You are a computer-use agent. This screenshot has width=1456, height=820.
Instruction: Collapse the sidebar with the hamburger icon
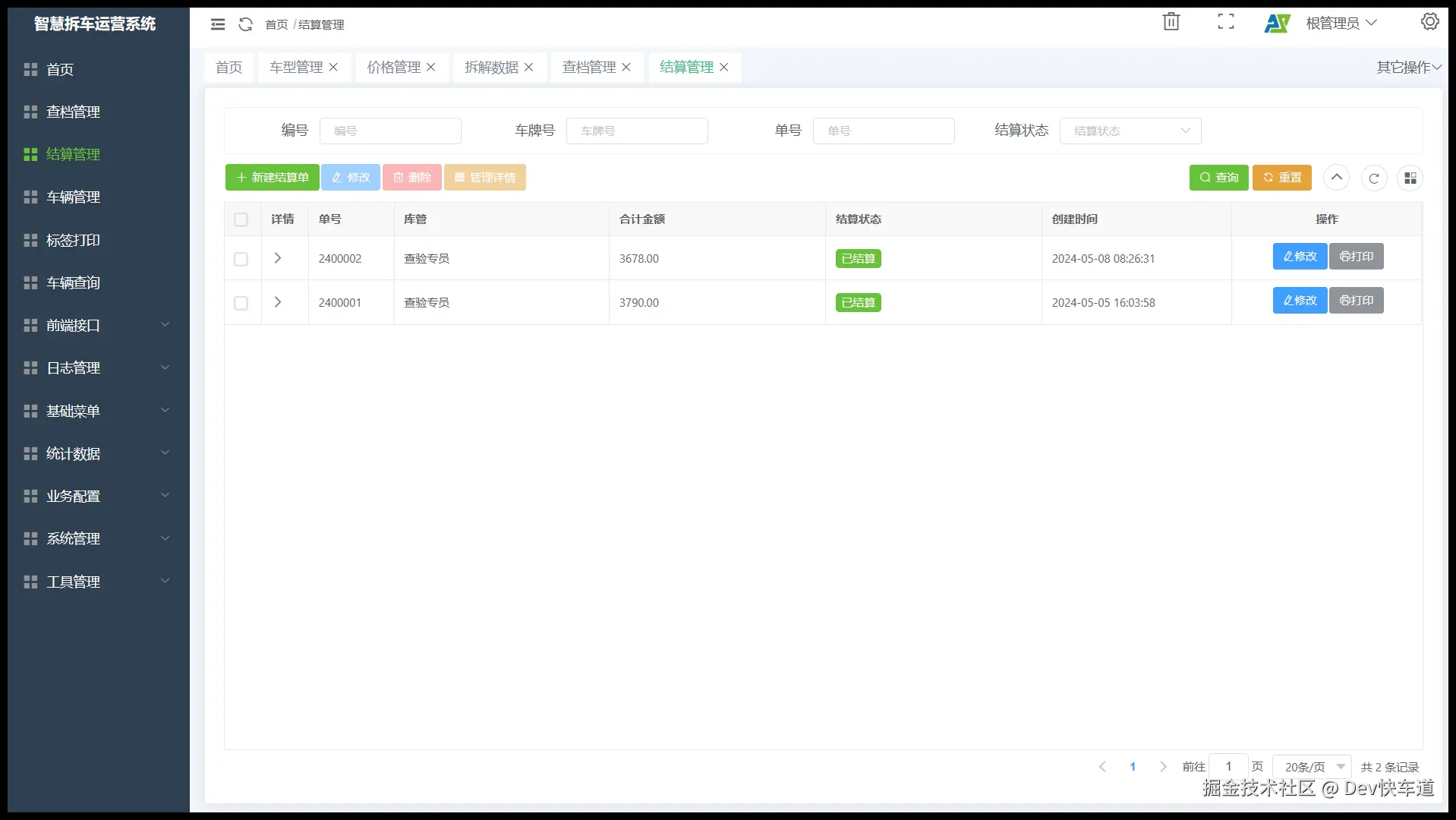(x=218, y=24)
